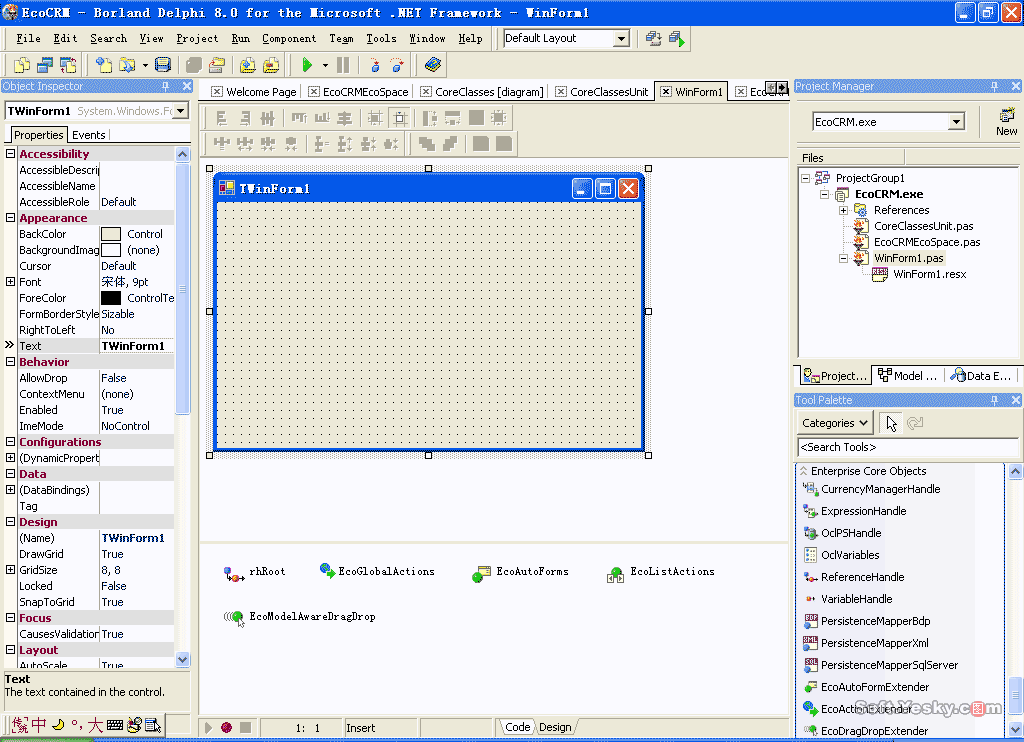1024x742 pixels.
Task: Close the Welcome Page tab
Action: point(217,92)
